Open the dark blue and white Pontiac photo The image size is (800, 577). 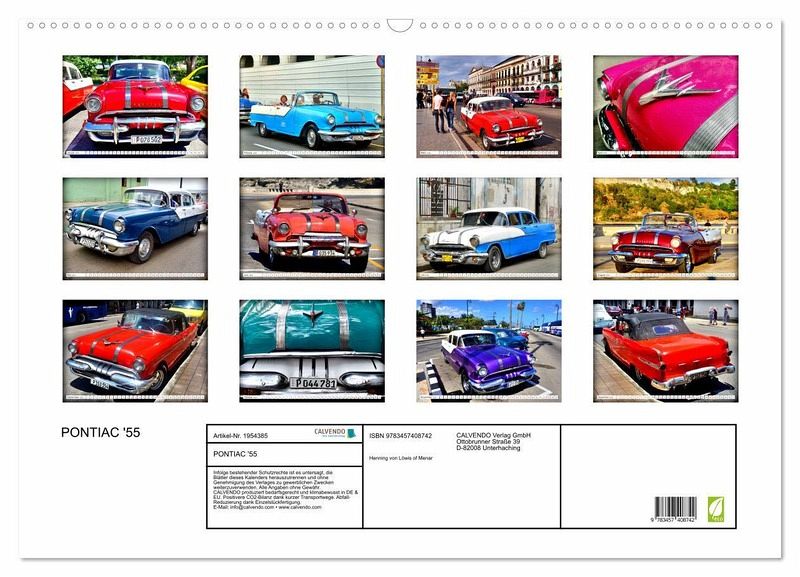coord(135,229)
